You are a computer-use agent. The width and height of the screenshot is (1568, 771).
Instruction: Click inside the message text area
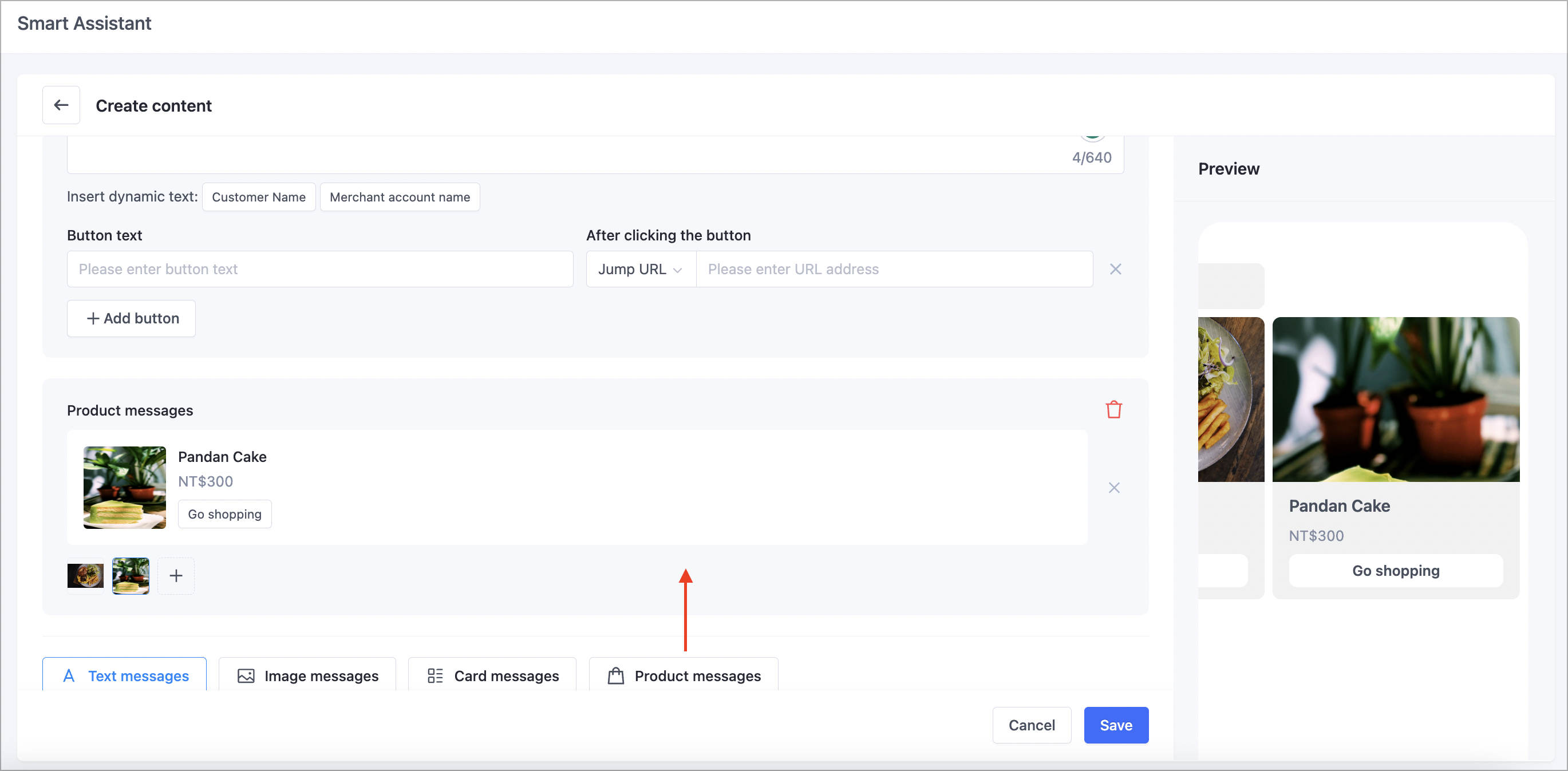point(595,155)
